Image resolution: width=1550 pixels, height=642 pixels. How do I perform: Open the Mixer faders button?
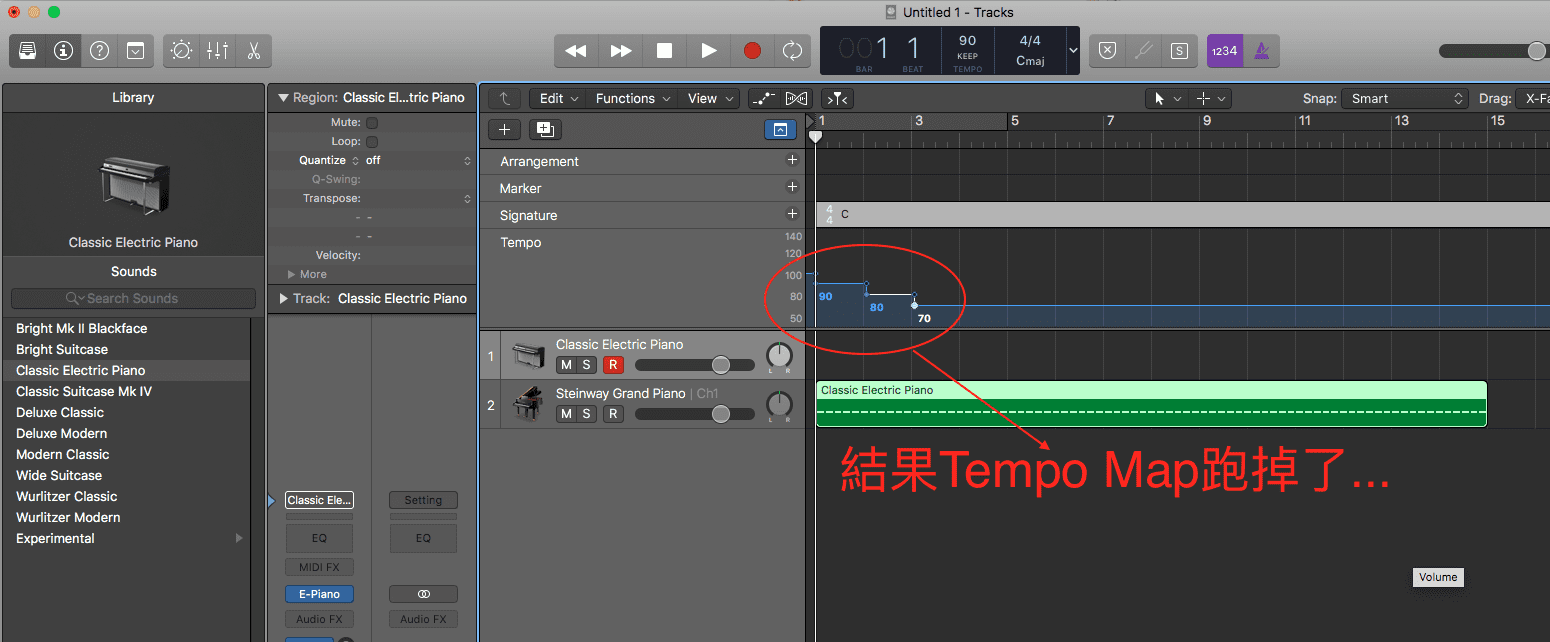(x=217, y=51)
